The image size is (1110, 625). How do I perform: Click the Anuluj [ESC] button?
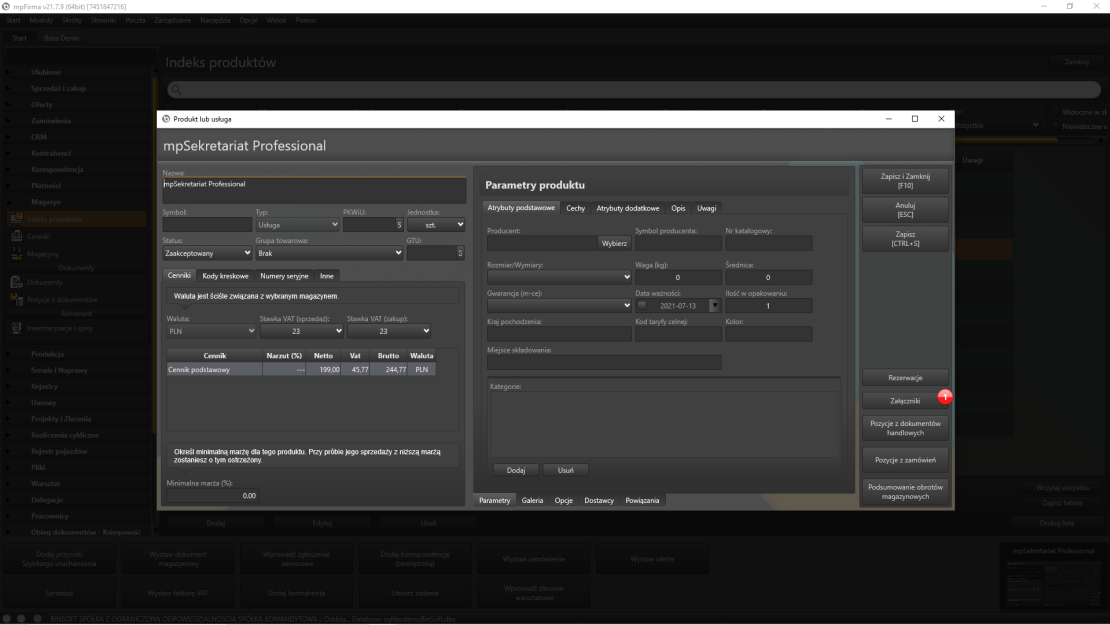(905, 210)
